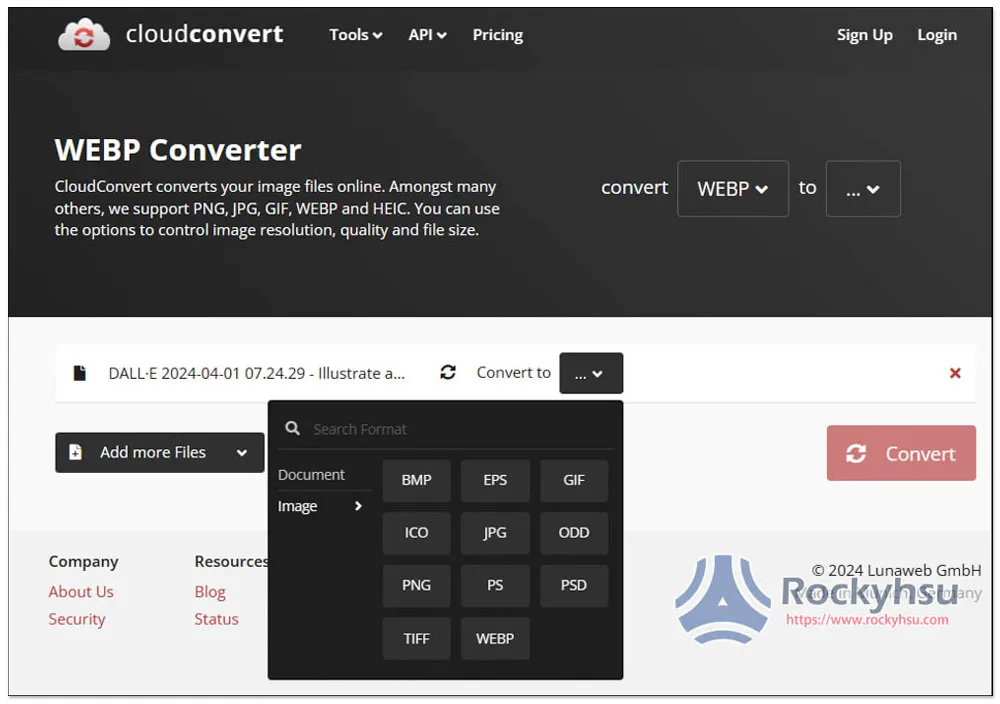Image resolution: width=1000 pixels, height=704 pixels.
Task: Open the Pricing page
Action: pos(497,35)
